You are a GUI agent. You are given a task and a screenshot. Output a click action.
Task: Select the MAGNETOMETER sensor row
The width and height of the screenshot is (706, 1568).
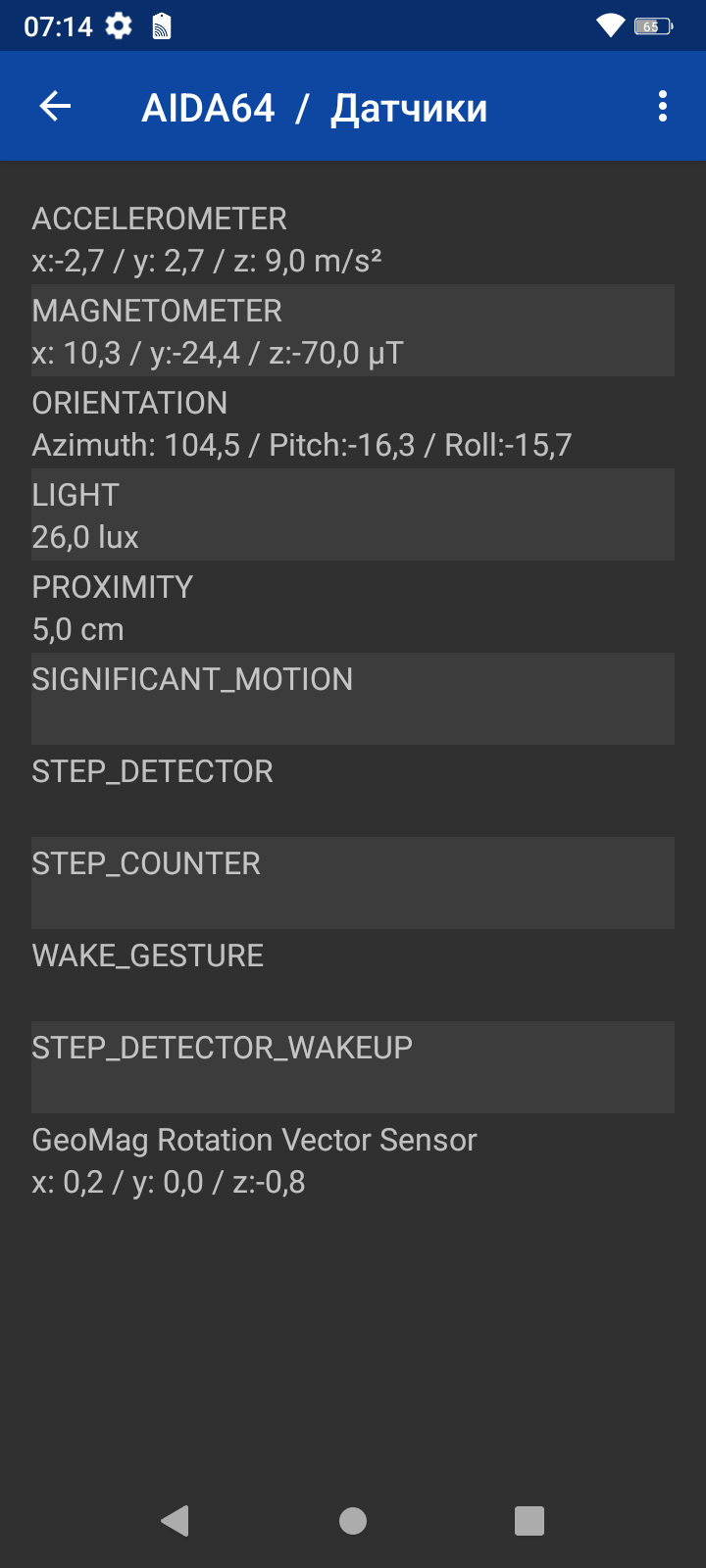353,331
